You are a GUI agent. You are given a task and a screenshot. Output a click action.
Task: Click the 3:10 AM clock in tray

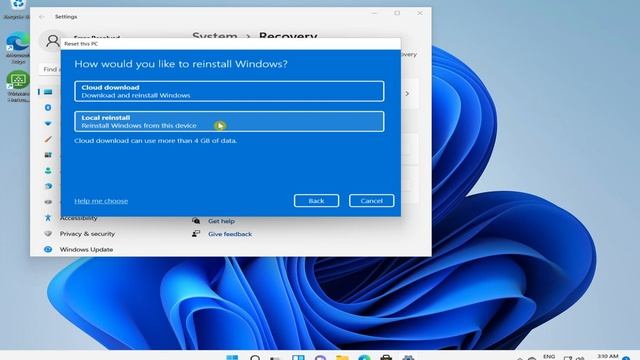tap(607, 357)
